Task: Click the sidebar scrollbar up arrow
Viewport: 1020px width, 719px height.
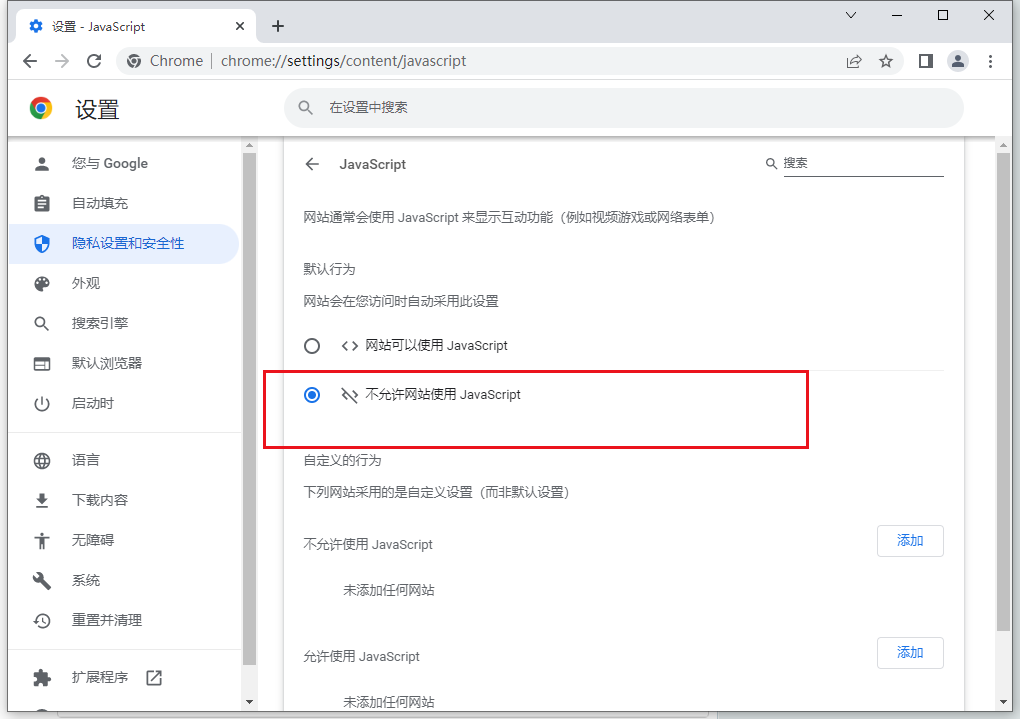Action: [249, 146]
